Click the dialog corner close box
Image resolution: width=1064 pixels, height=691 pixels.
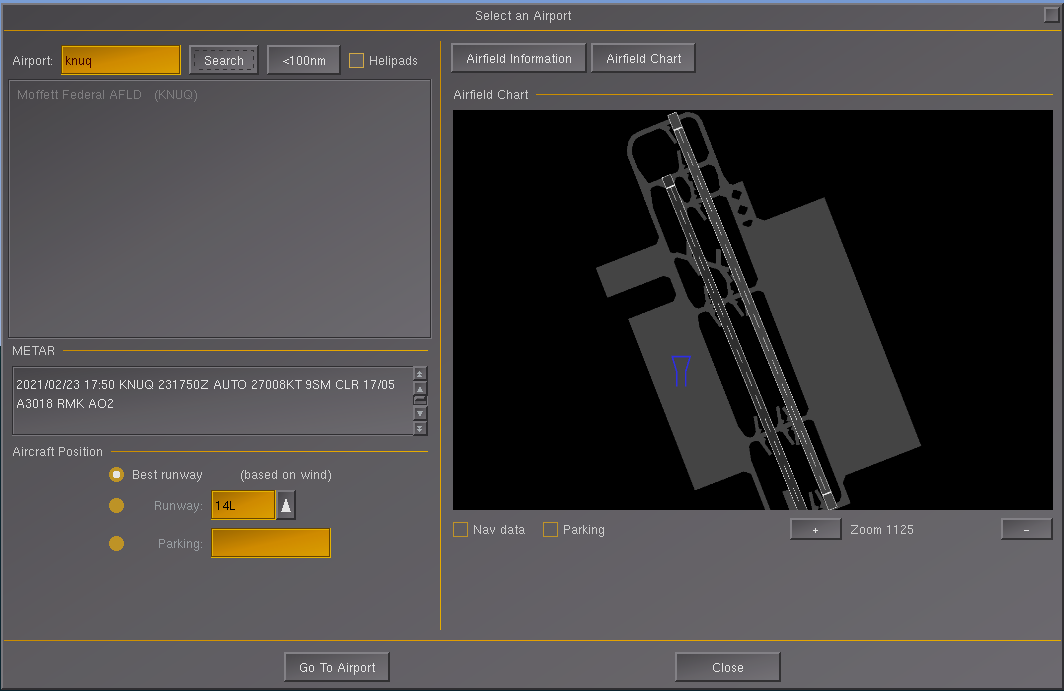(x=1051, y=14)
